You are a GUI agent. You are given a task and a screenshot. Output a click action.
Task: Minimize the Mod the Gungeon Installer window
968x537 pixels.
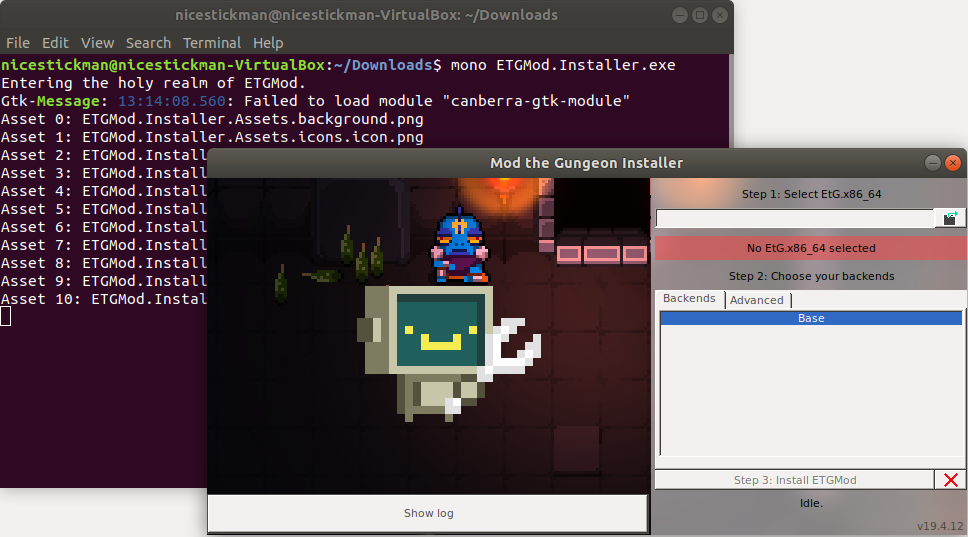[933, 163]
